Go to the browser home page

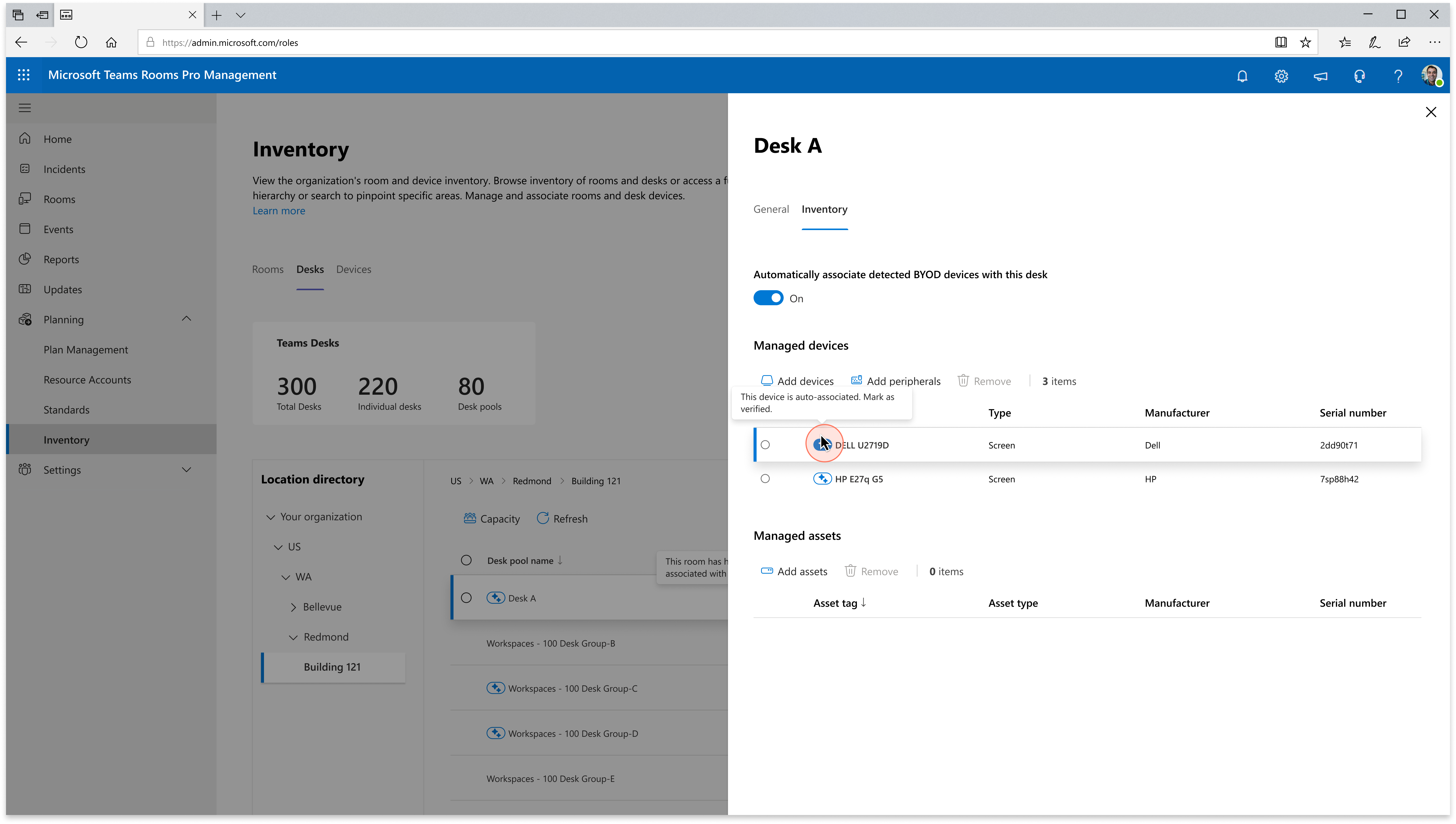tap(111, 42)
